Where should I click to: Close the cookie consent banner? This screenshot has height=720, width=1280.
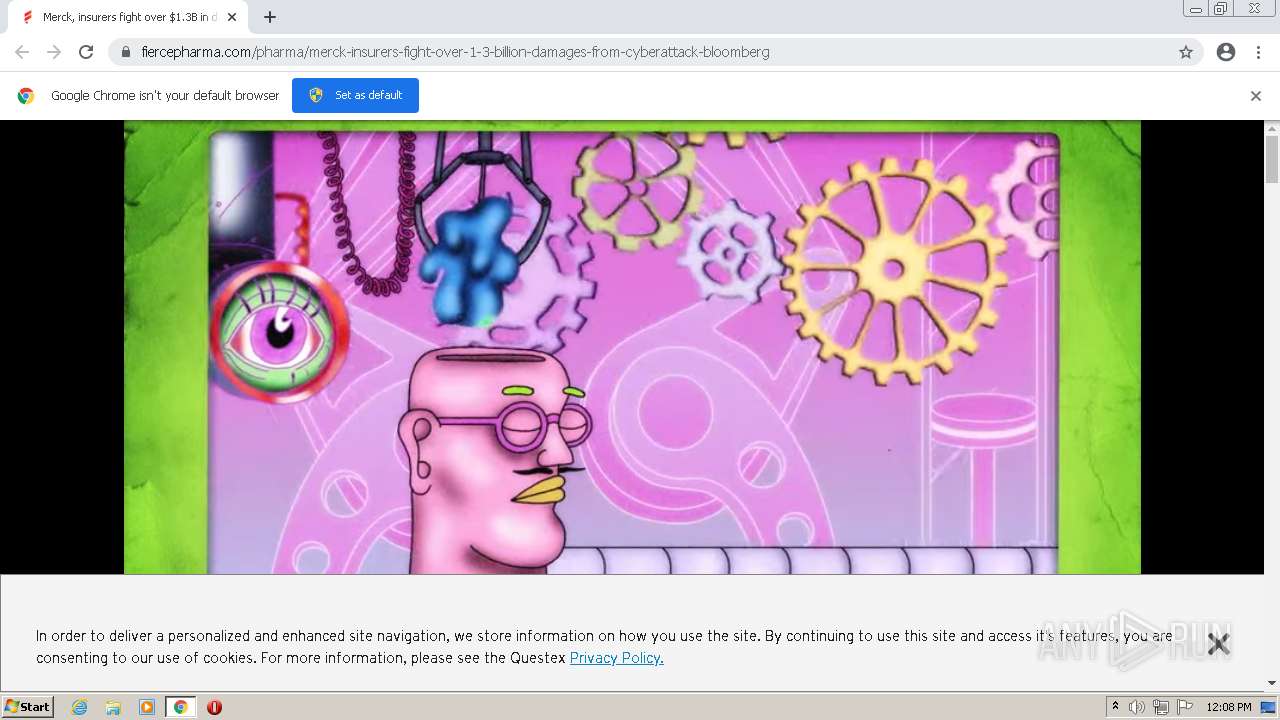[1218, 644]
